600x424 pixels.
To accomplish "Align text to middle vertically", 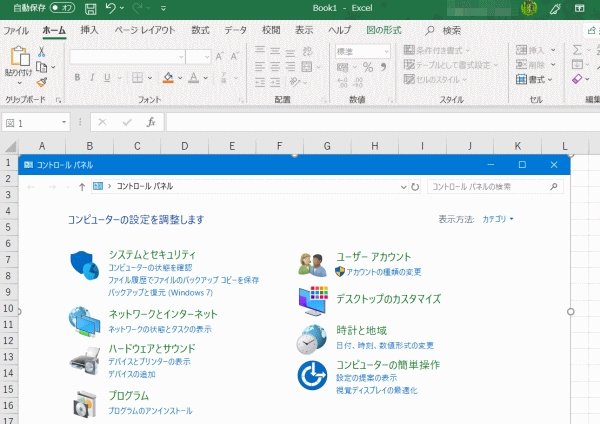I will [x=275, y=51].
